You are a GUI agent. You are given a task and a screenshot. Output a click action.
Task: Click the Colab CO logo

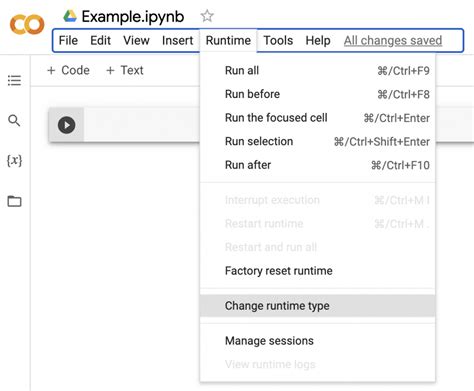pos(27,24)
